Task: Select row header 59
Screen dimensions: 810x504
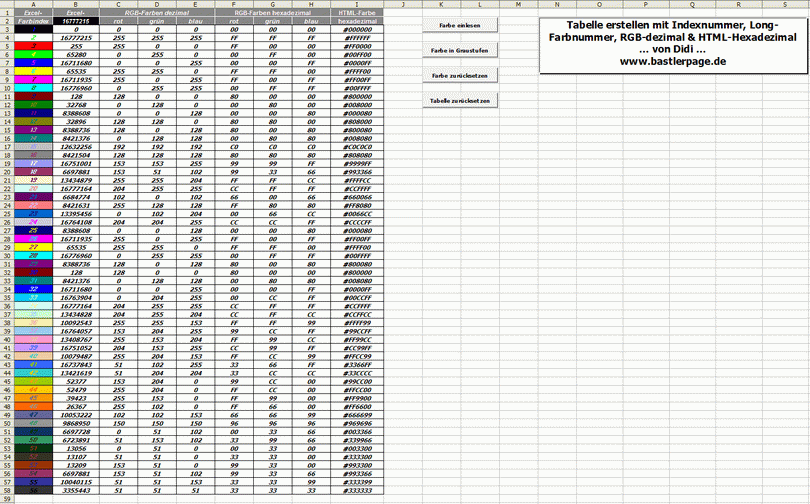Action: pyautogui.click(x=7, y=499)
